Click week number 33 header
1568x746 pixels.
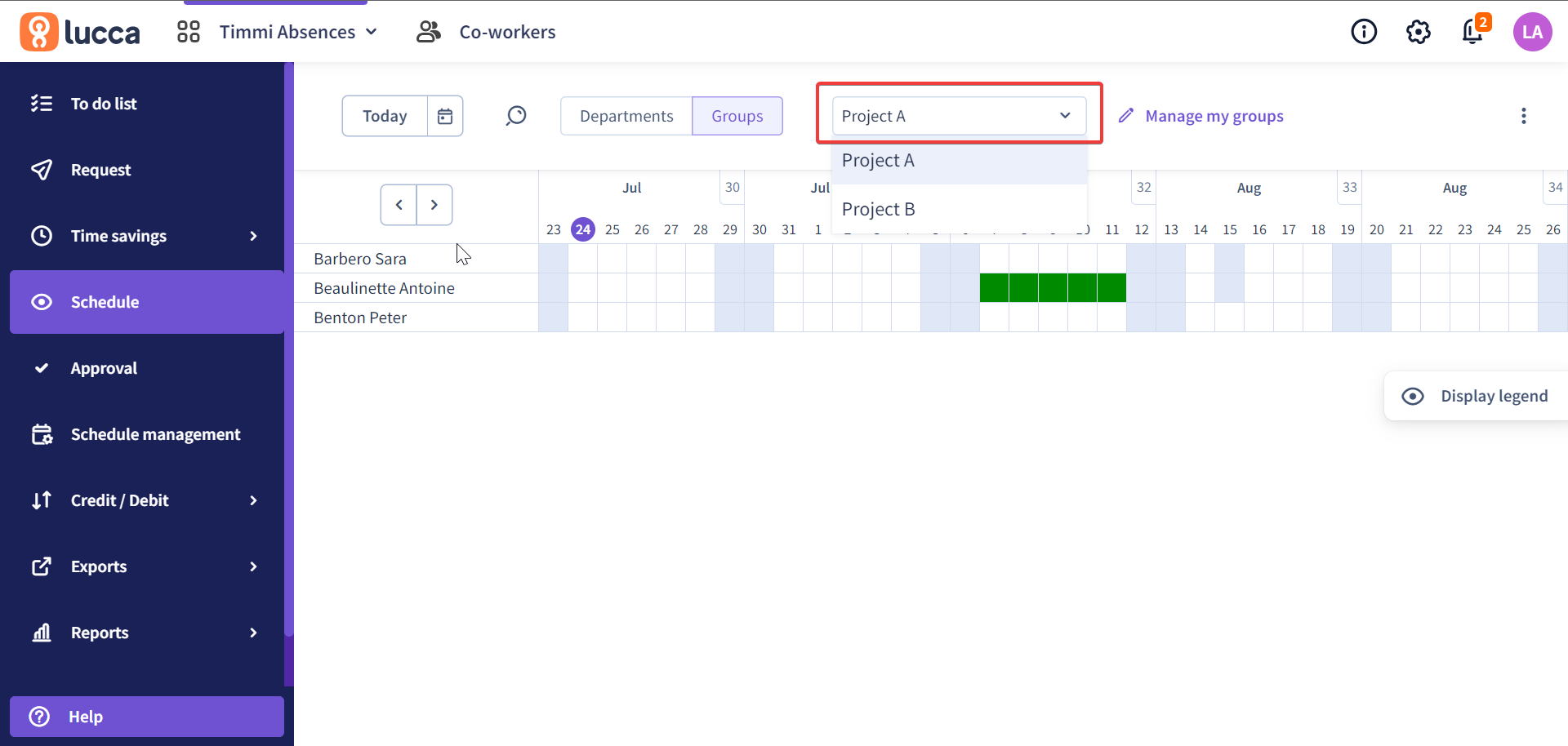1350,187
